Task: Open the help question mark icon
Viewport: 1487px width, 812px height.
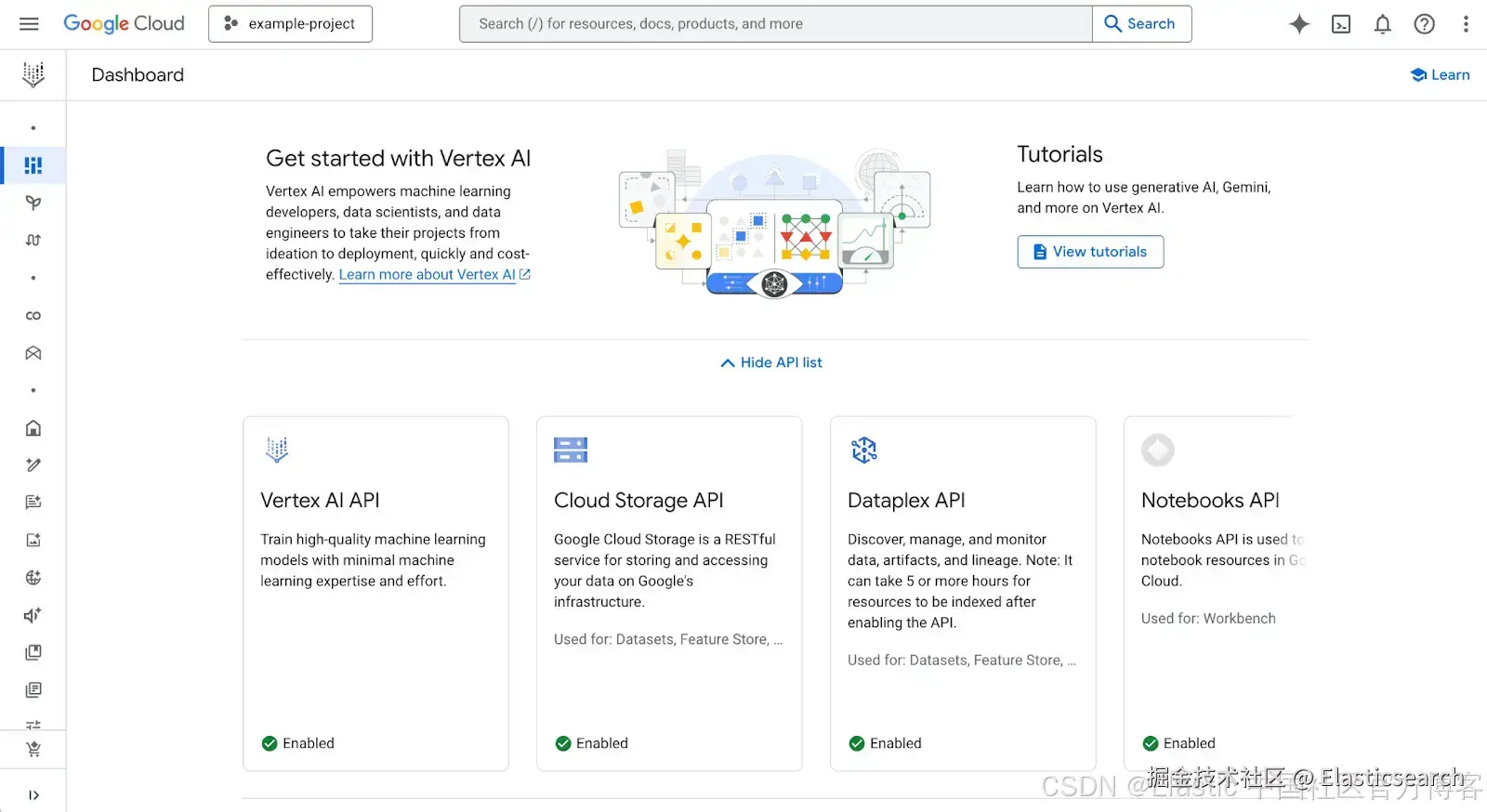Action: click(1425, 24)
